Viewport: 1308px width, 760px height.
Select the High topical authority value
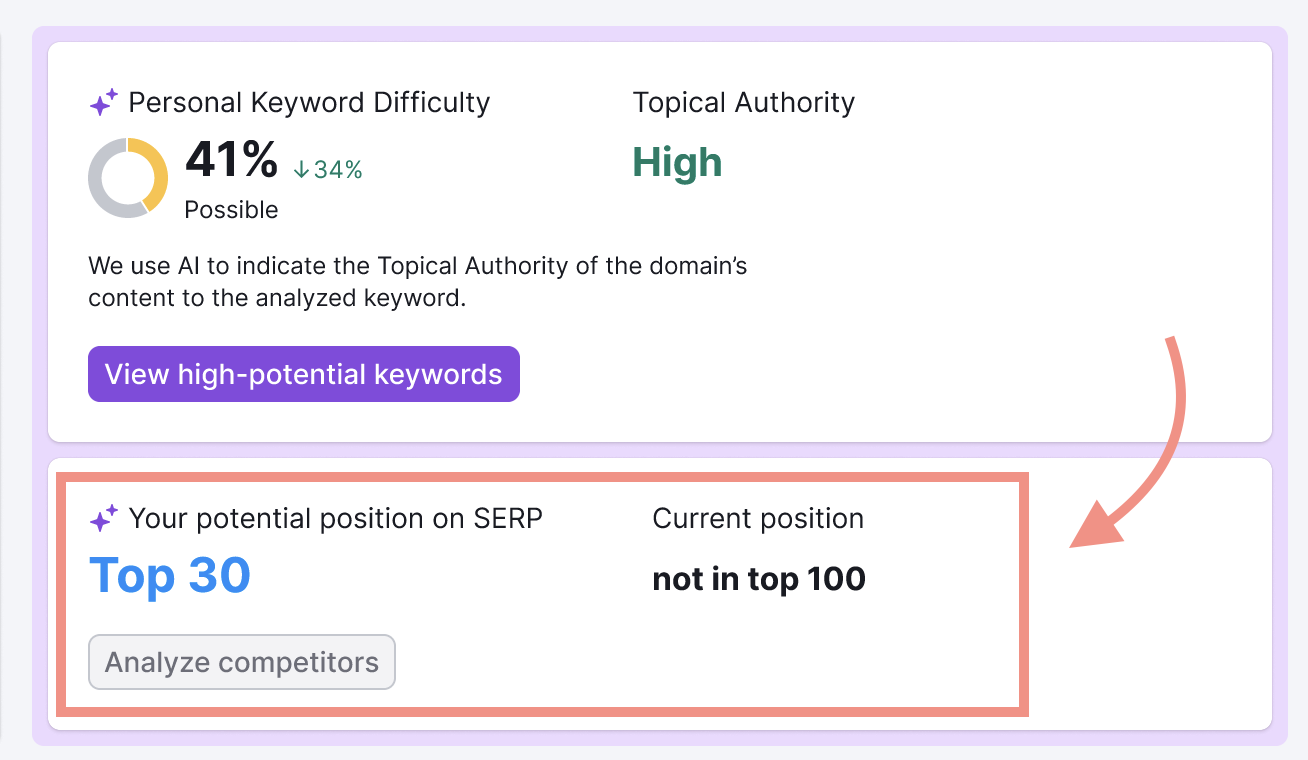[x=677, y=163]
